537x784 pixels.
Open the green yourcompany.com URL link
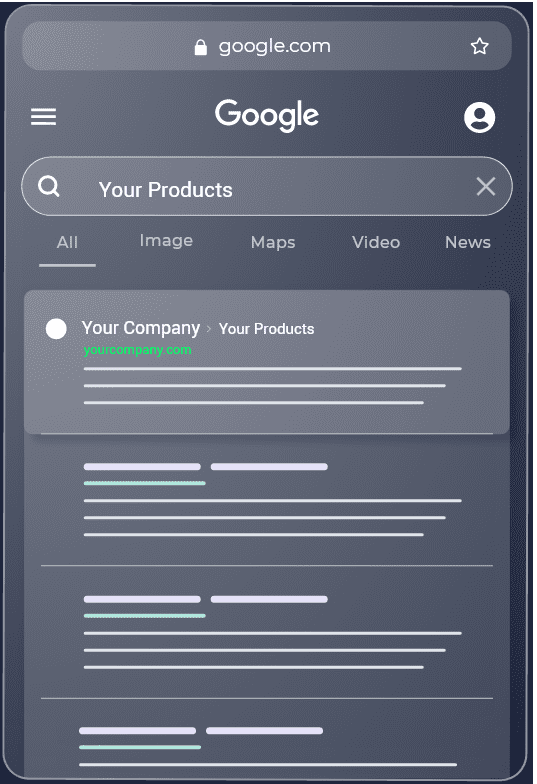138,350
